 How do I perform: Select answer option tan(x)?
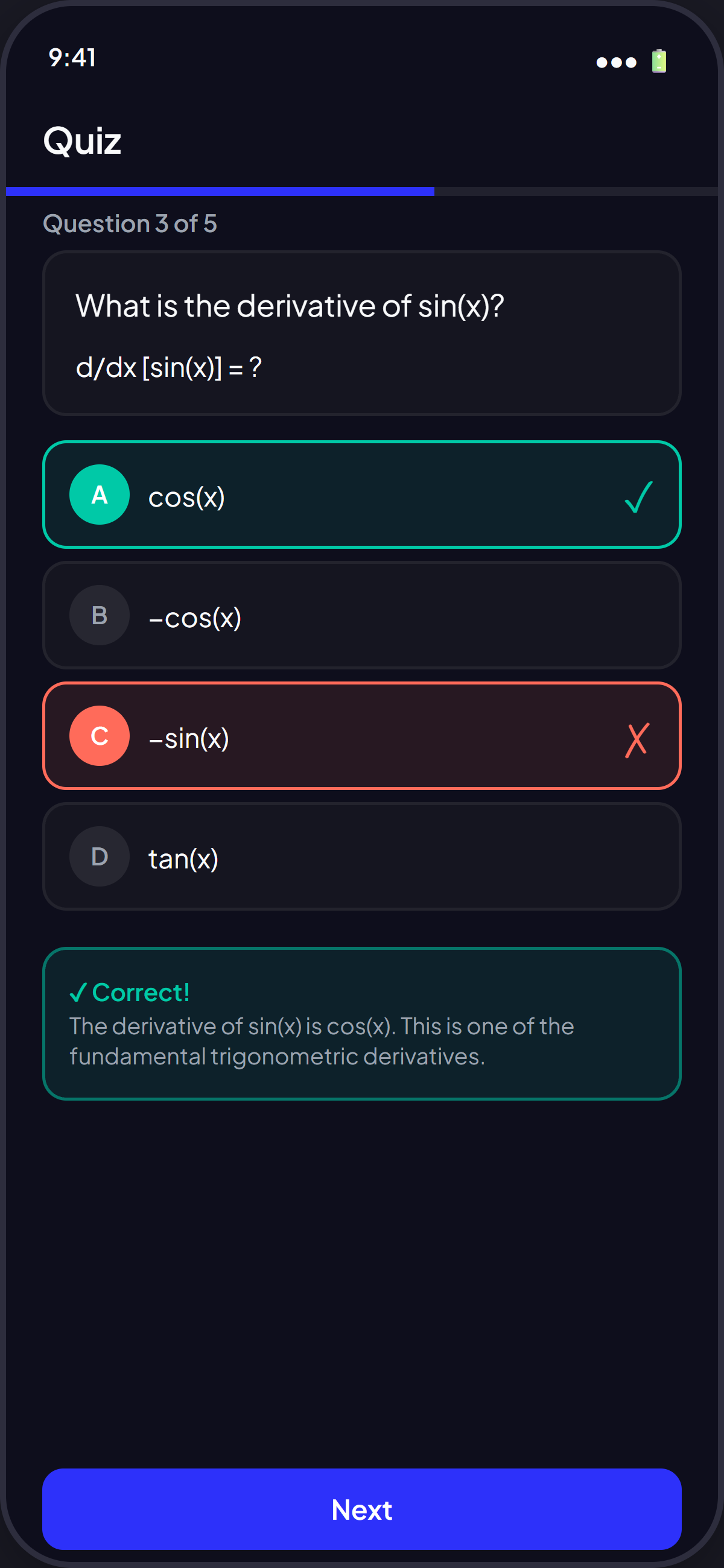coord(361,856)
